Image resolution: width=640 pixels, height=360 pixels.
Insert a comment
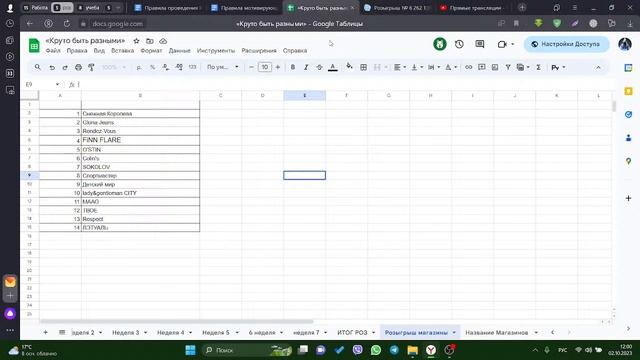(482, 67)
